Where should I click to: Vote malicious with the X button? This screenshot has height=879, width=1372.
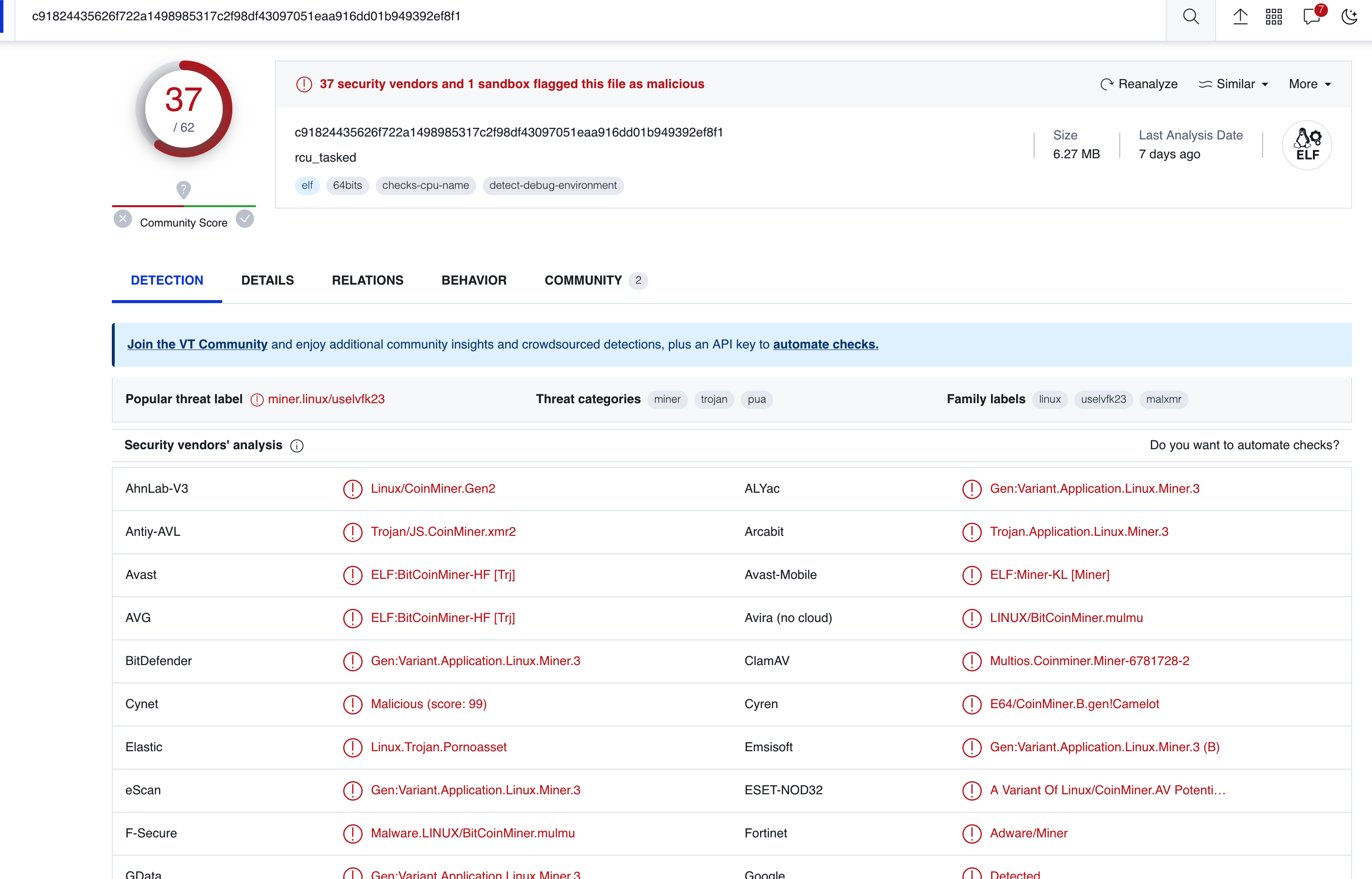(x=122, y=219)
